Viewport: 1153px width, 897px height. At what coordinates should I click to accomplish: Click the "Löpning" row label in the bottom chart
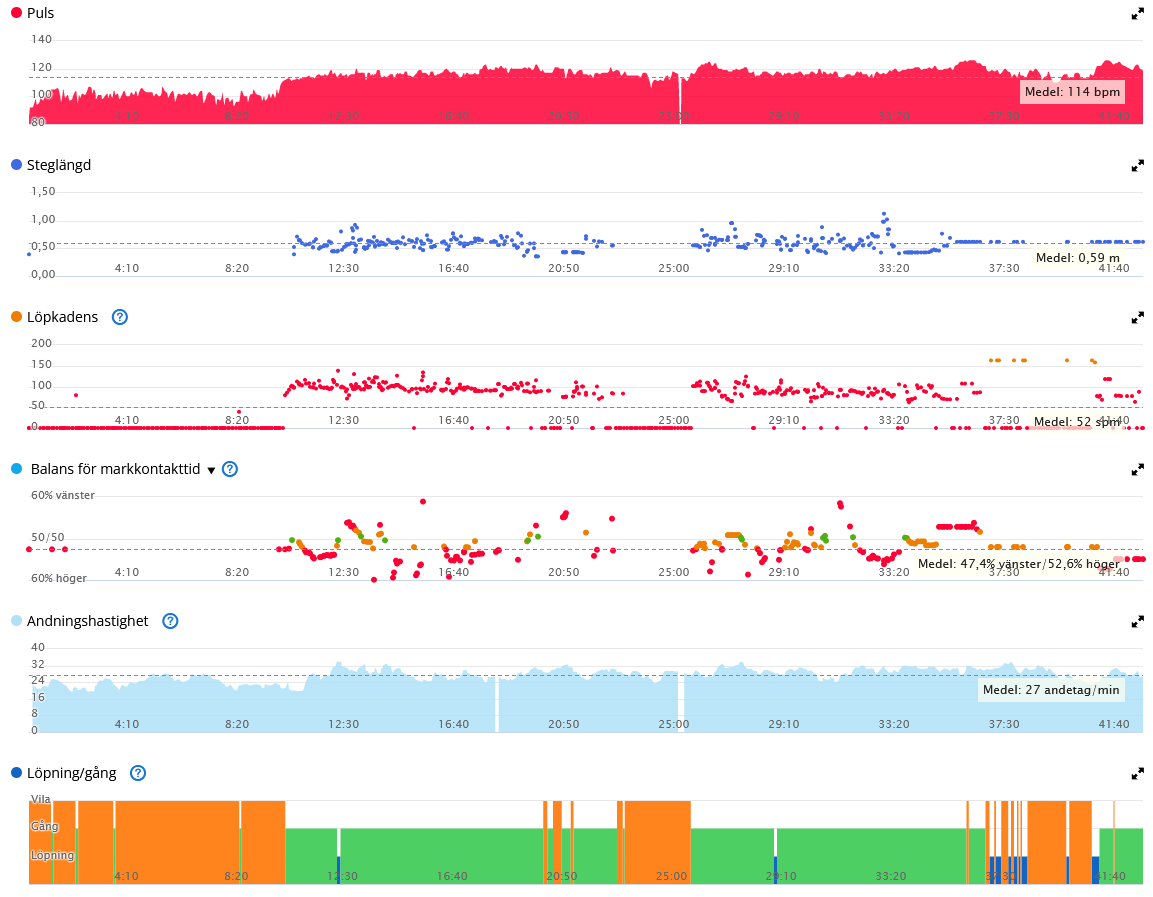point(52,855)
